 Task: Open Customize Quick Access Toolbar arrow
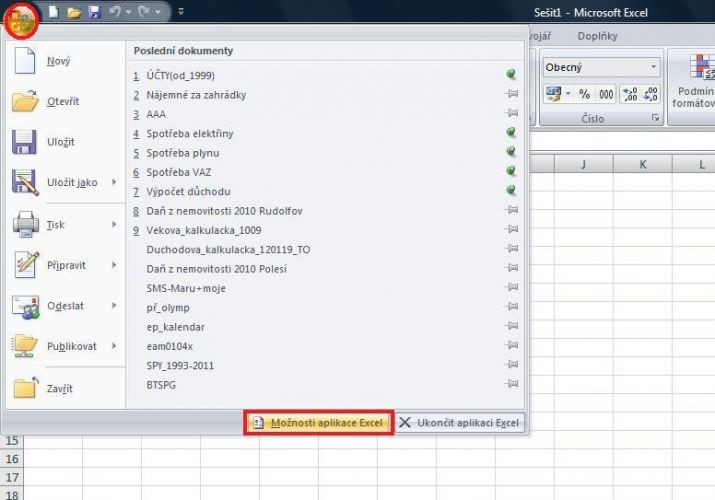(x=181, y=12)
